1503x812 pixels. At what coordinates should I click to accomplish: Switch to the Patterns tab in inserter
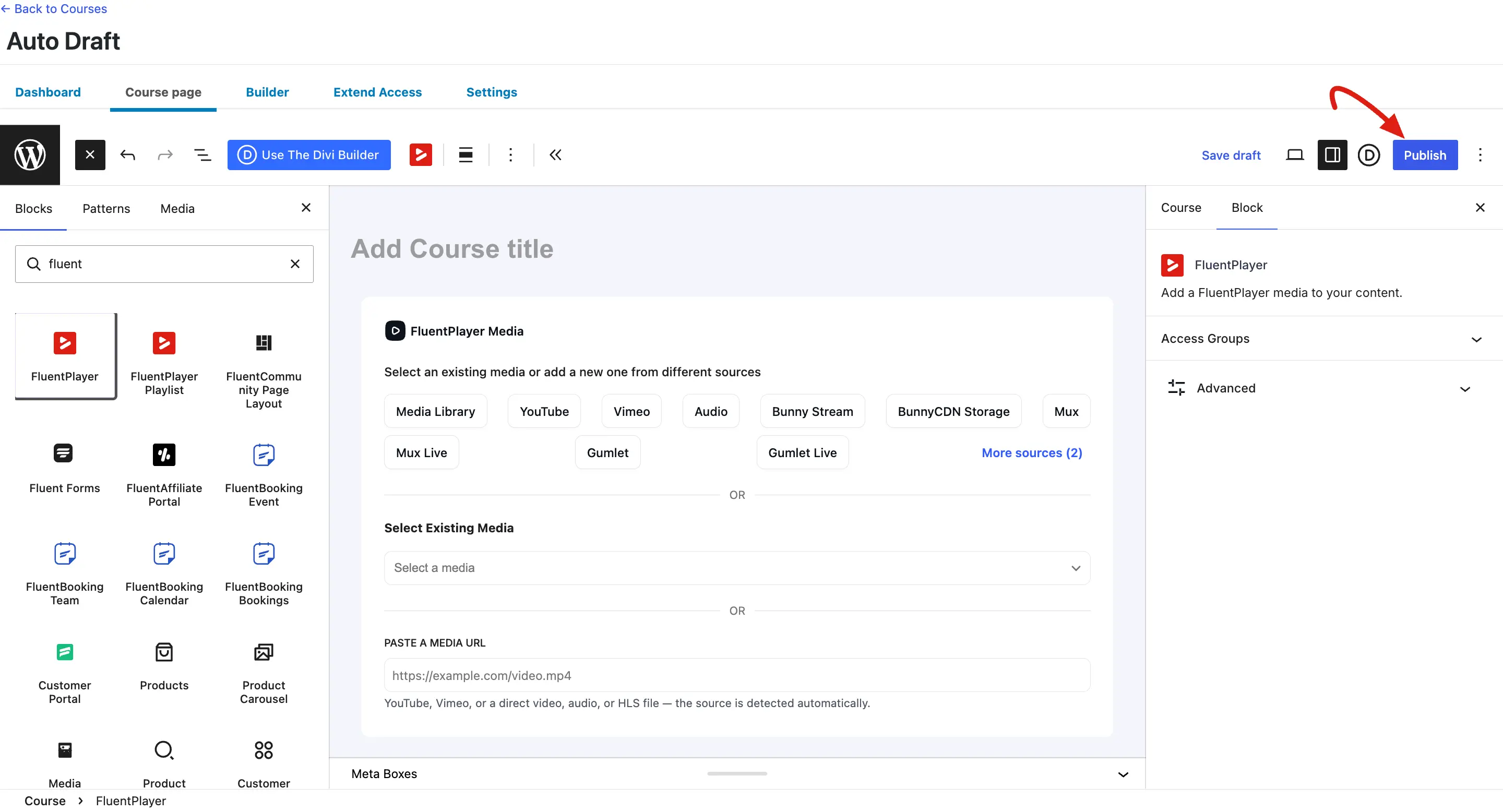pyautogui.click(x=106, y=208)
